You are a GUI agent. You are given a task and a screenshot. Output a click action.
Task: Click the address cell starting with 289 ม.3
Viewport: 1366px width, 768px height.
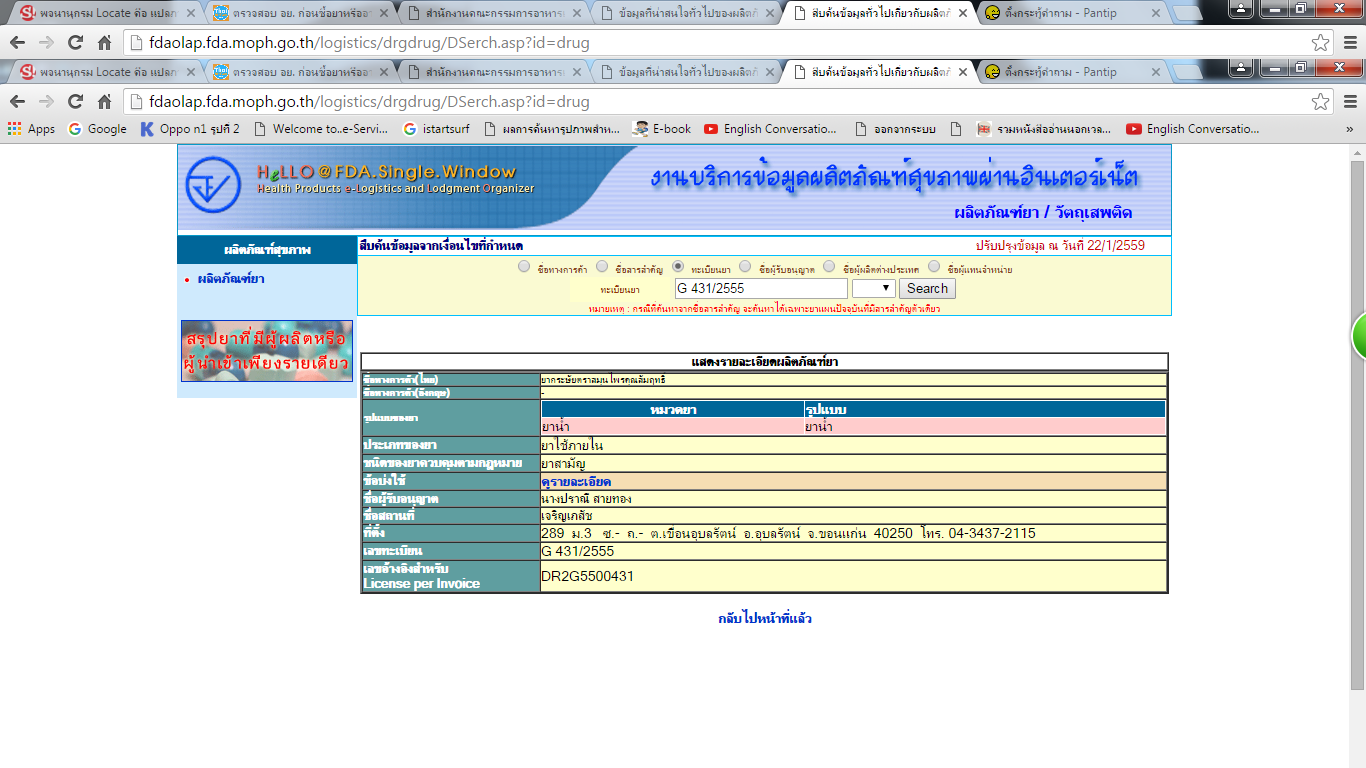pos(854,533)
